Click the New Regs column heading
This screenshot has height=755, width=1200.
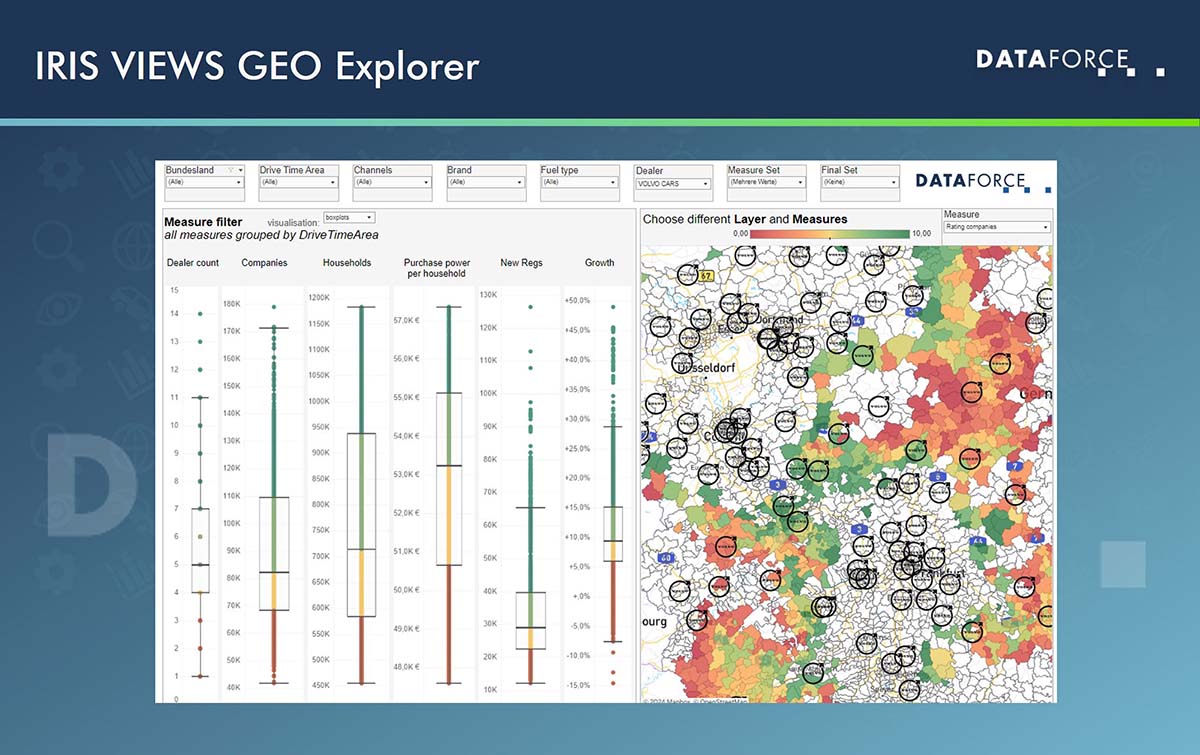point(521,263)
